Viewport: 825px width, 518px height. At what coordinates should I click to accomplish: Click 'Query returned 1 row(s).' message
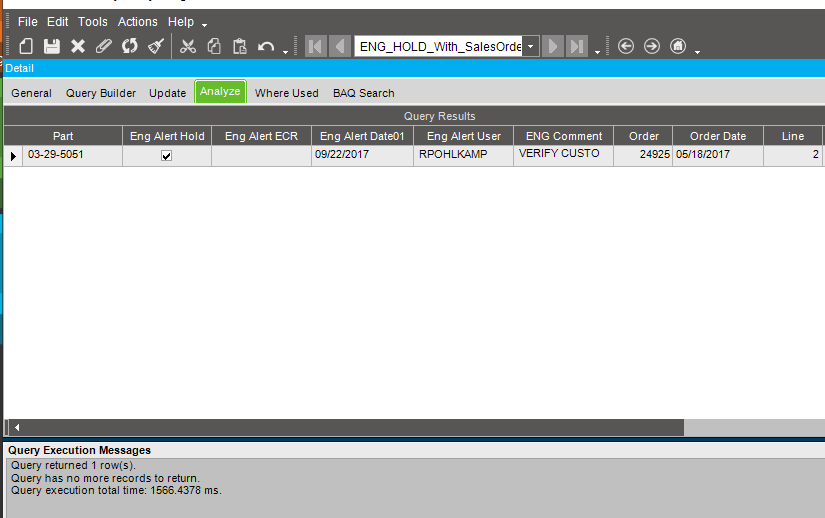(74, 465)
